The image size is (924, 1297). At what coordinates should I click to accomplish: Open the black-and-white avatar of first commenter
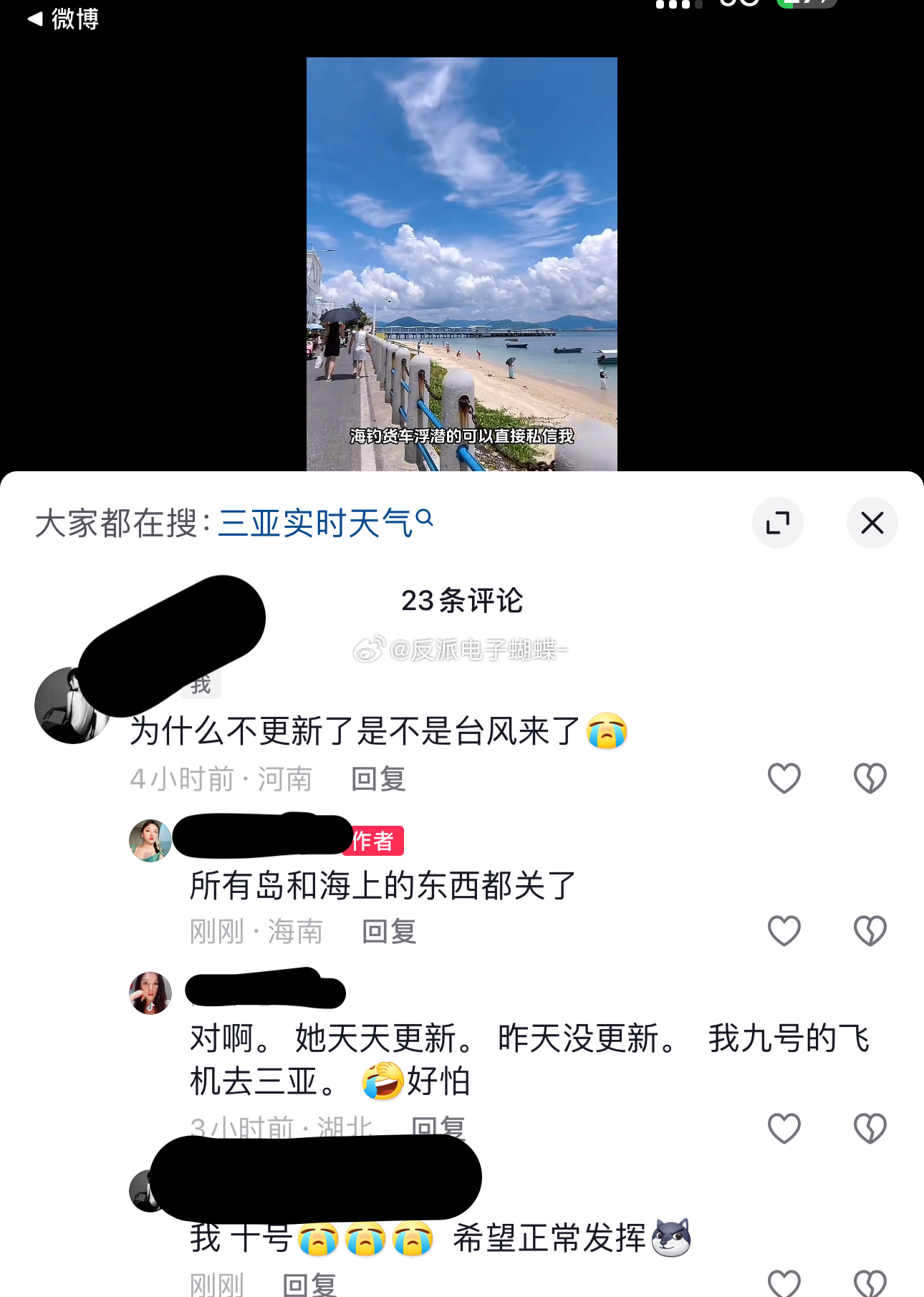[72, 705]
